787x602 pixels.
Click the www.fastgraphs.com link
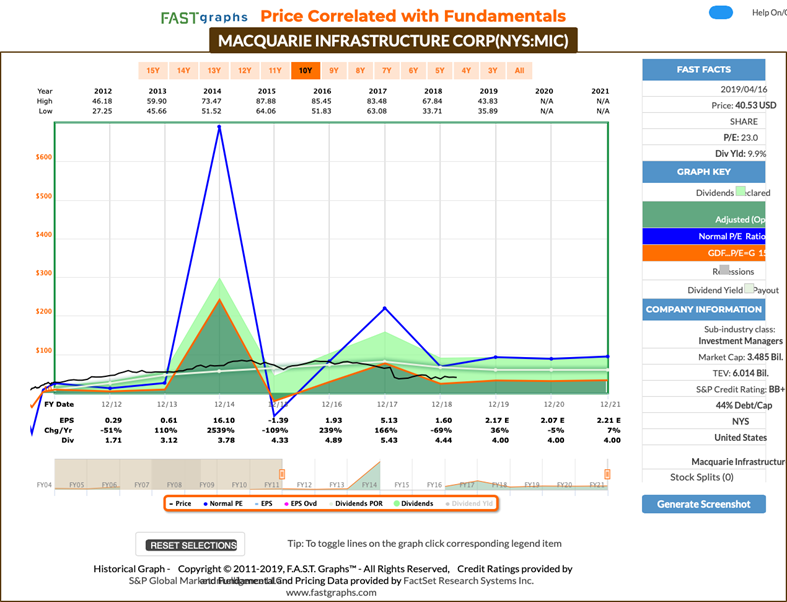pos(331,592)
